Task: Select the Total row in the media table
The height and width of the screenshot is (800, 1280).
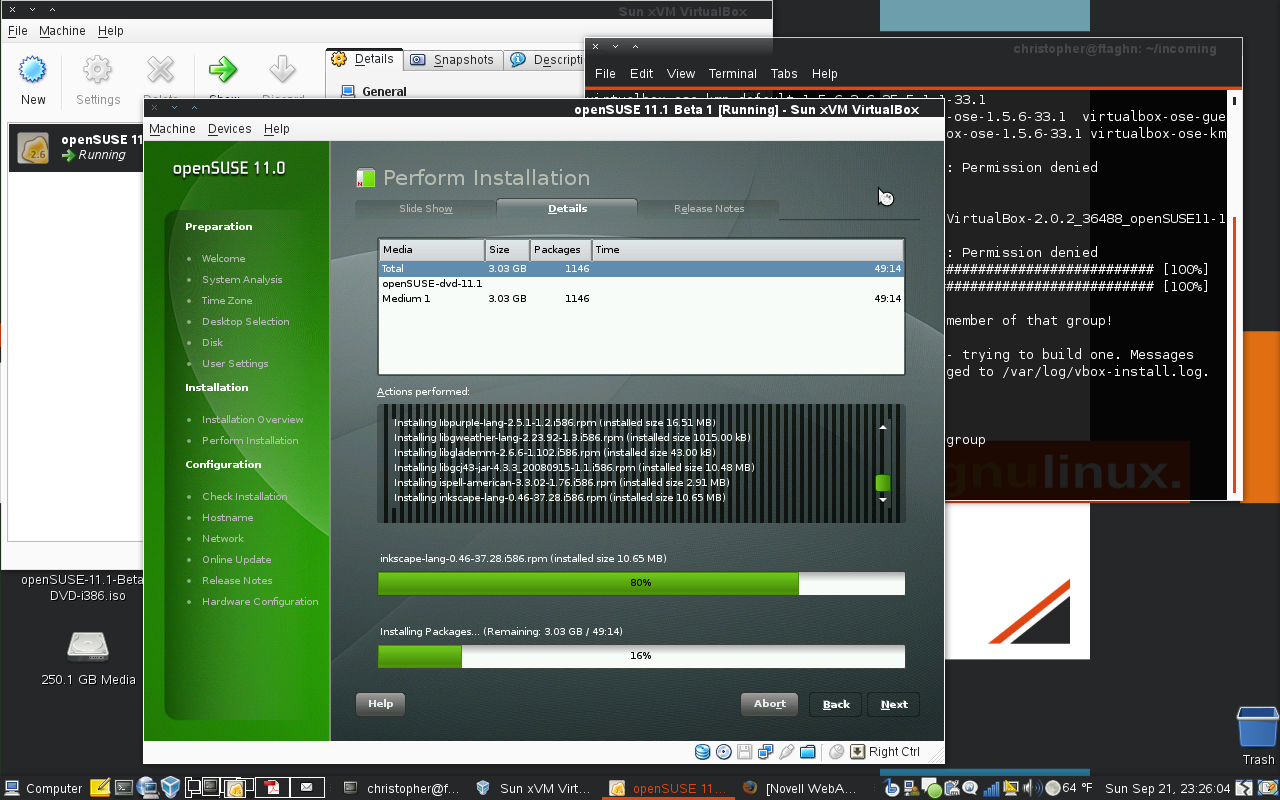Action: (641, 269)
